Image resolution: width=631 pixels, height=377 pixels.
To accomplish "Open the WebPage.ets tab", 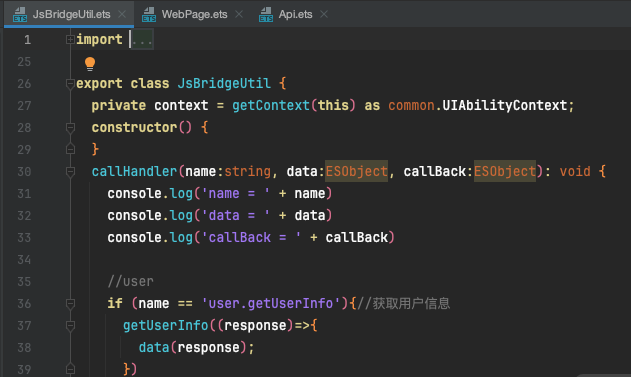I will coord(194,14).
